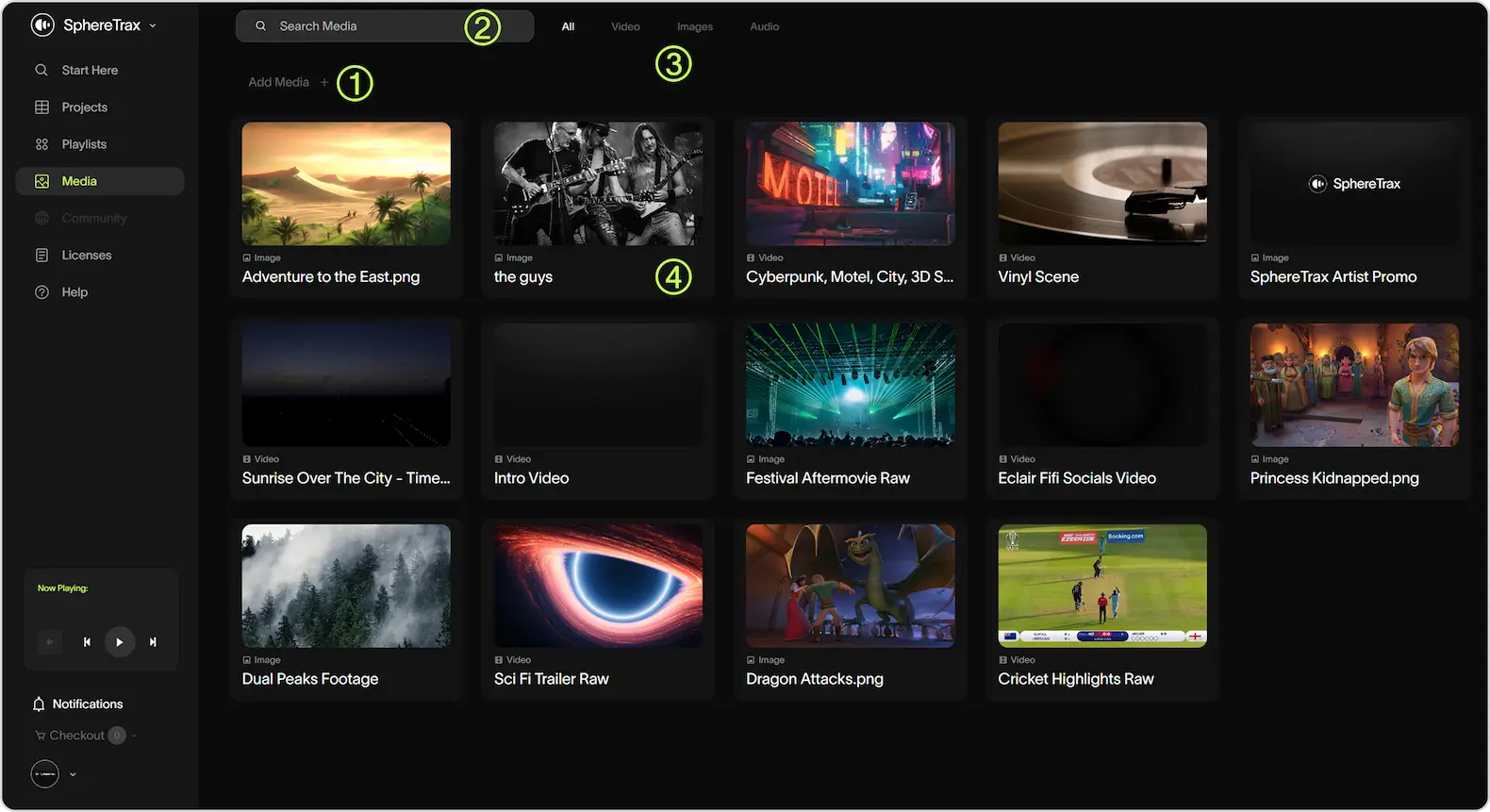Image resolution: width=1490 pixels, height=812 pixels.
Task: Open Festival Aftermovie Raw thumbnail
Action: coord(850,385)
